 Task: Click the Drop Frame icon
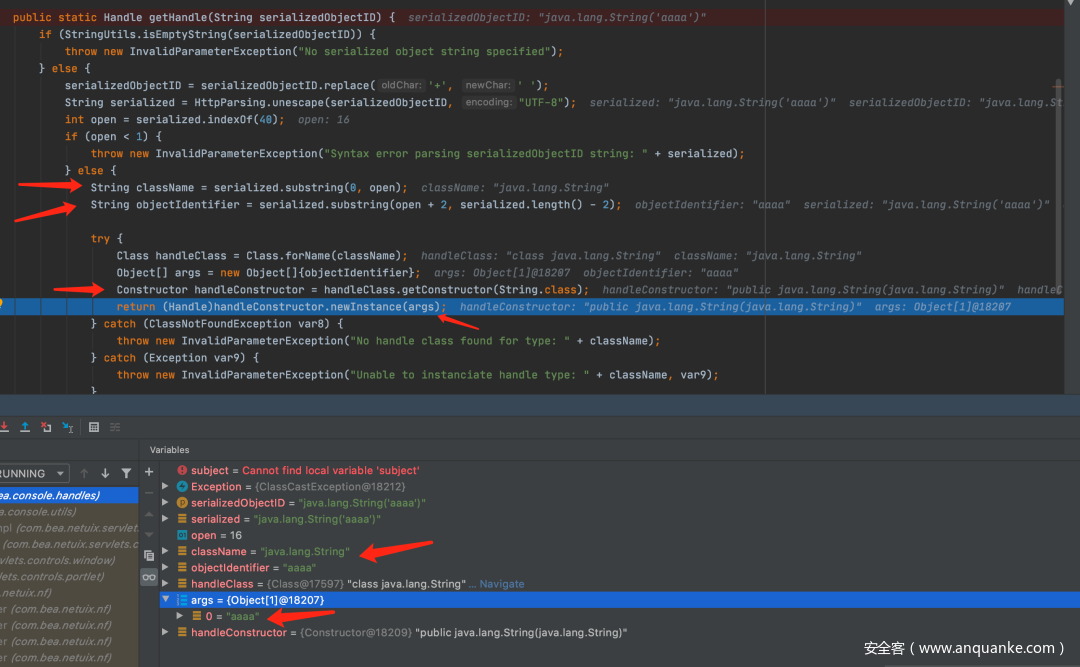[x=46, y=427]
